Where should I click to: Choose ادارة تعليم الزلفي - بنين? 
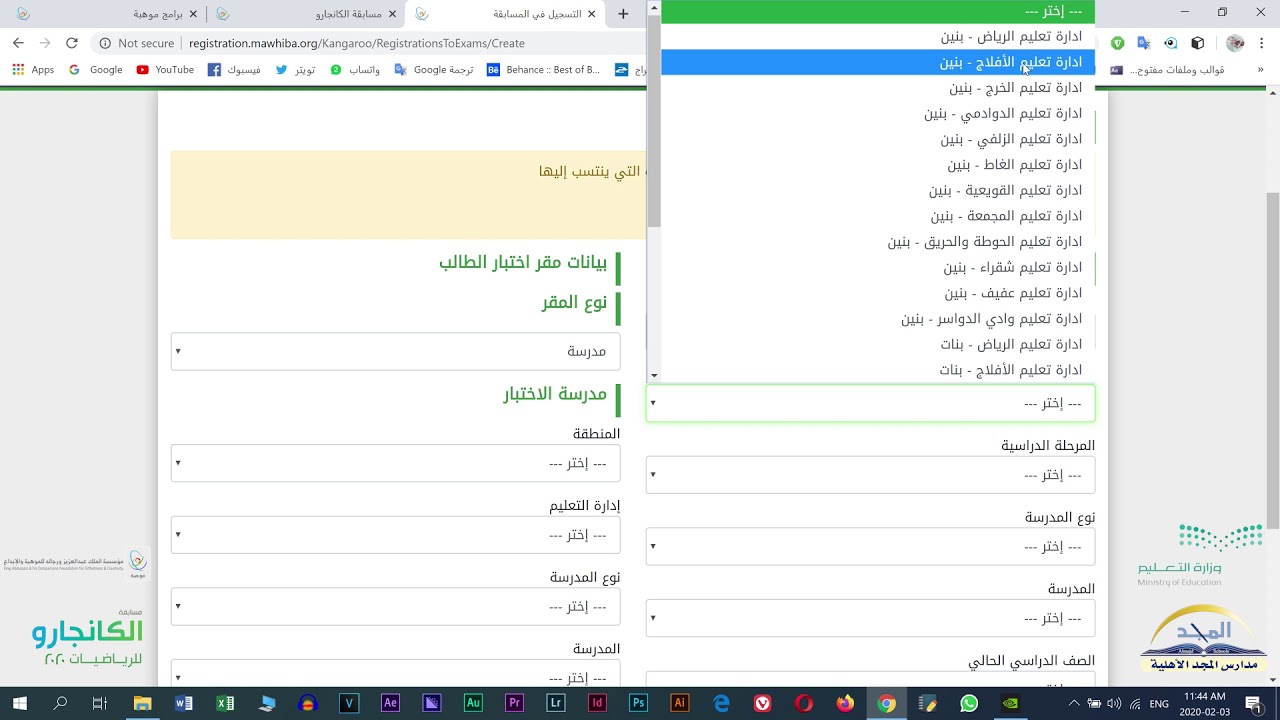[x=878, y=139]
